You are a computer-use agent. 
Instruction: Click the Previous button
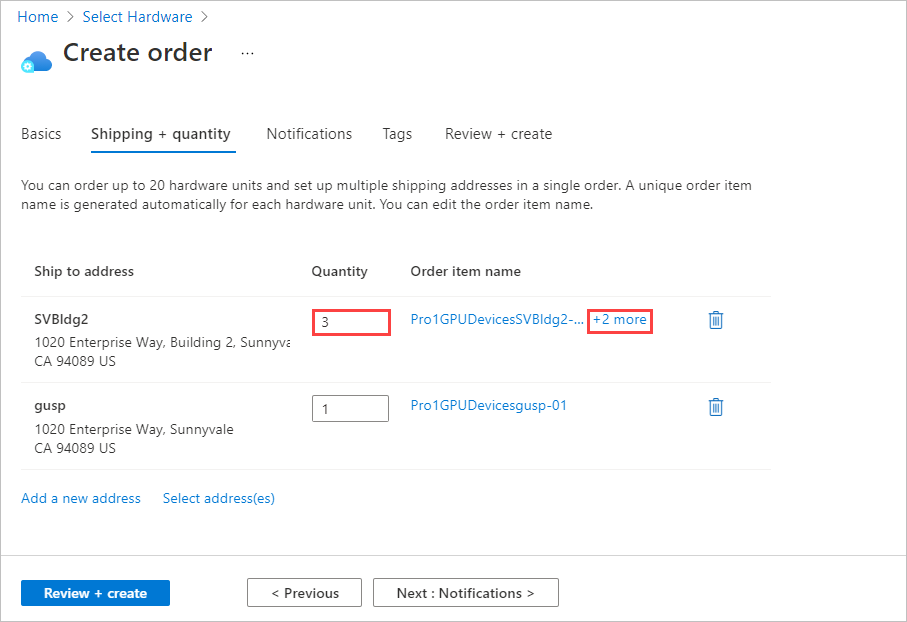tap(304, 592)
